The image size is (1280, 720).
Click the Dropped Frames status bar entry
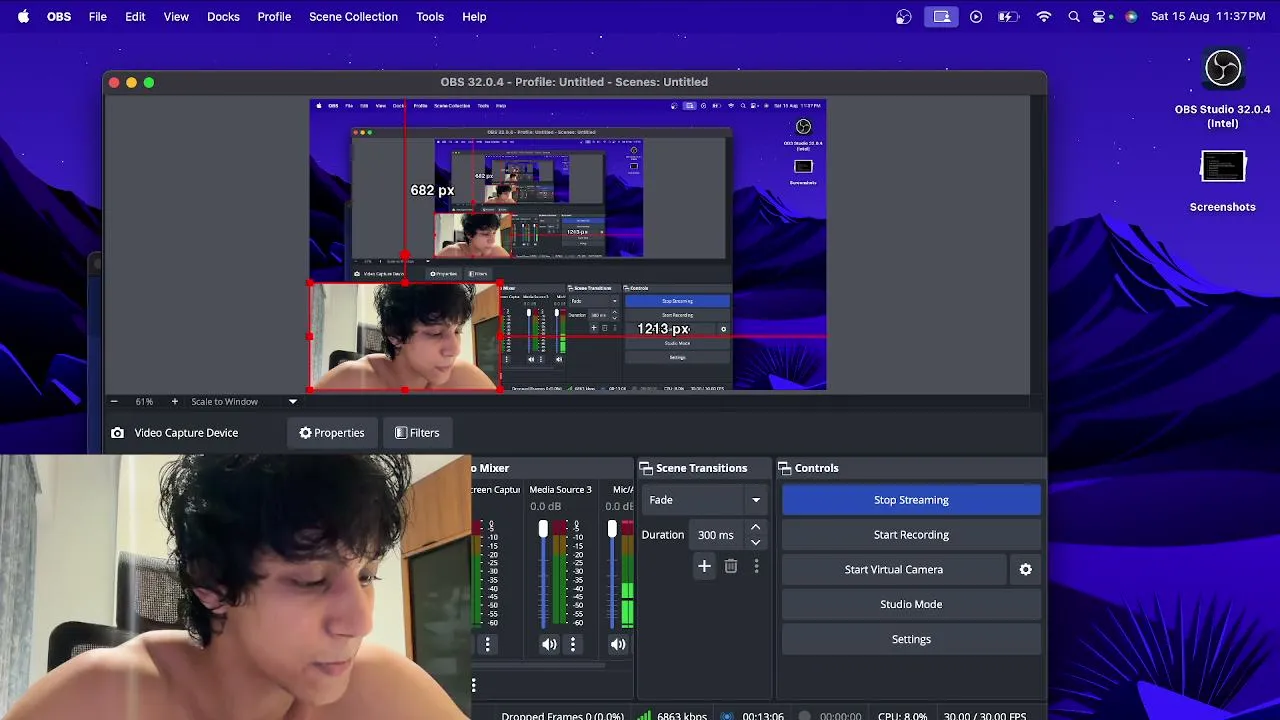[562, 716]
